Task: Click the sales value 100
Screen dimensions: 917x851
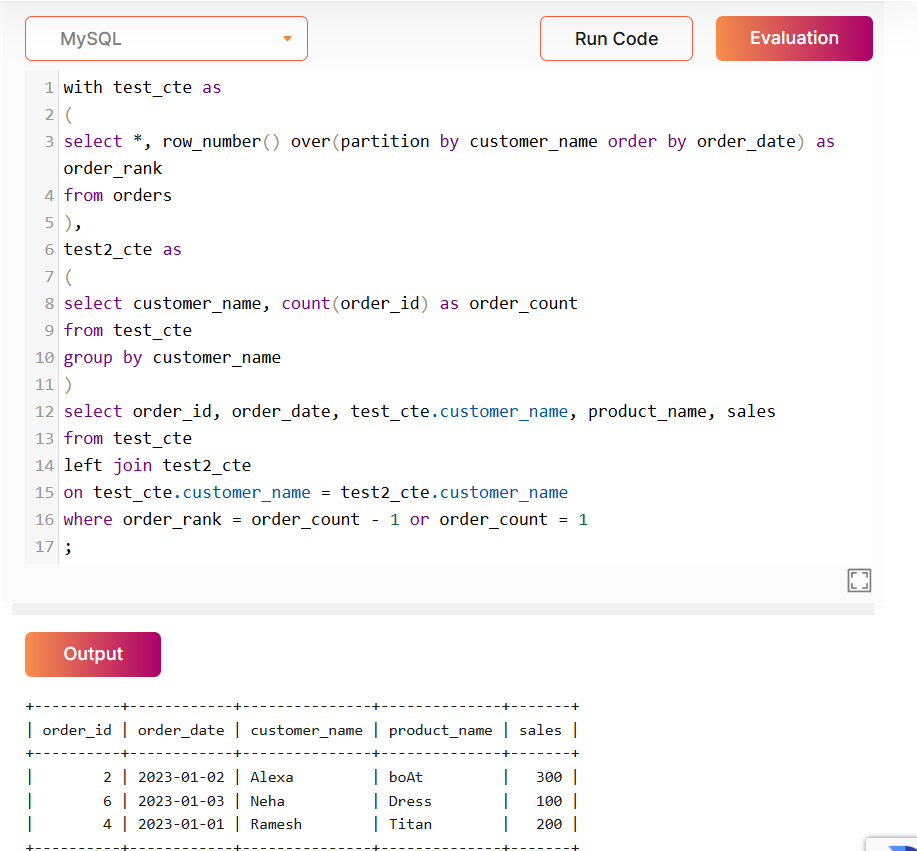Action: pyautogui.click(x=549, y=801)
